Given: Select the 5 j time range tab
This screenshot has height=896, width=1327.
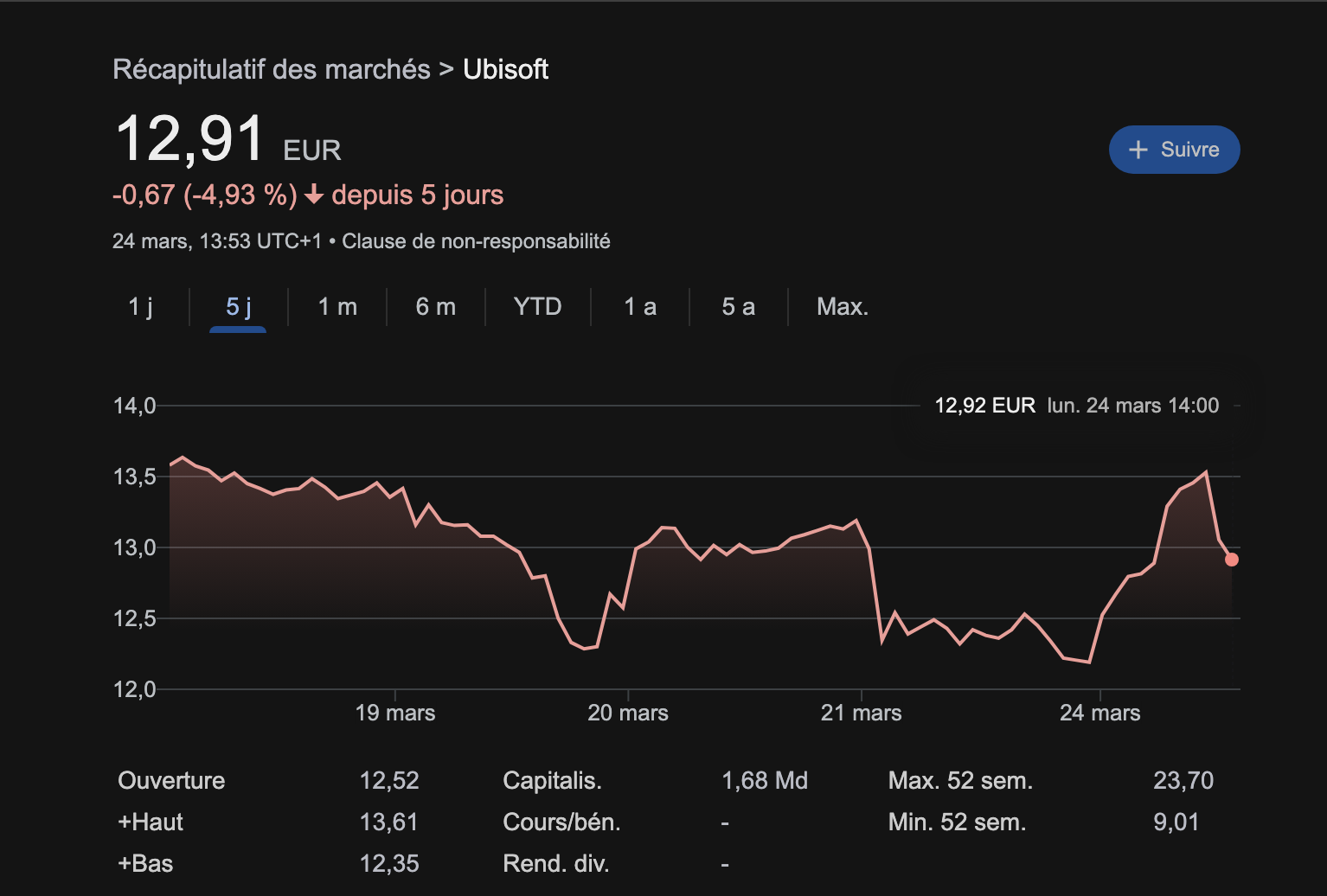Looking at the screenshot, I should (x=239, y=307).
